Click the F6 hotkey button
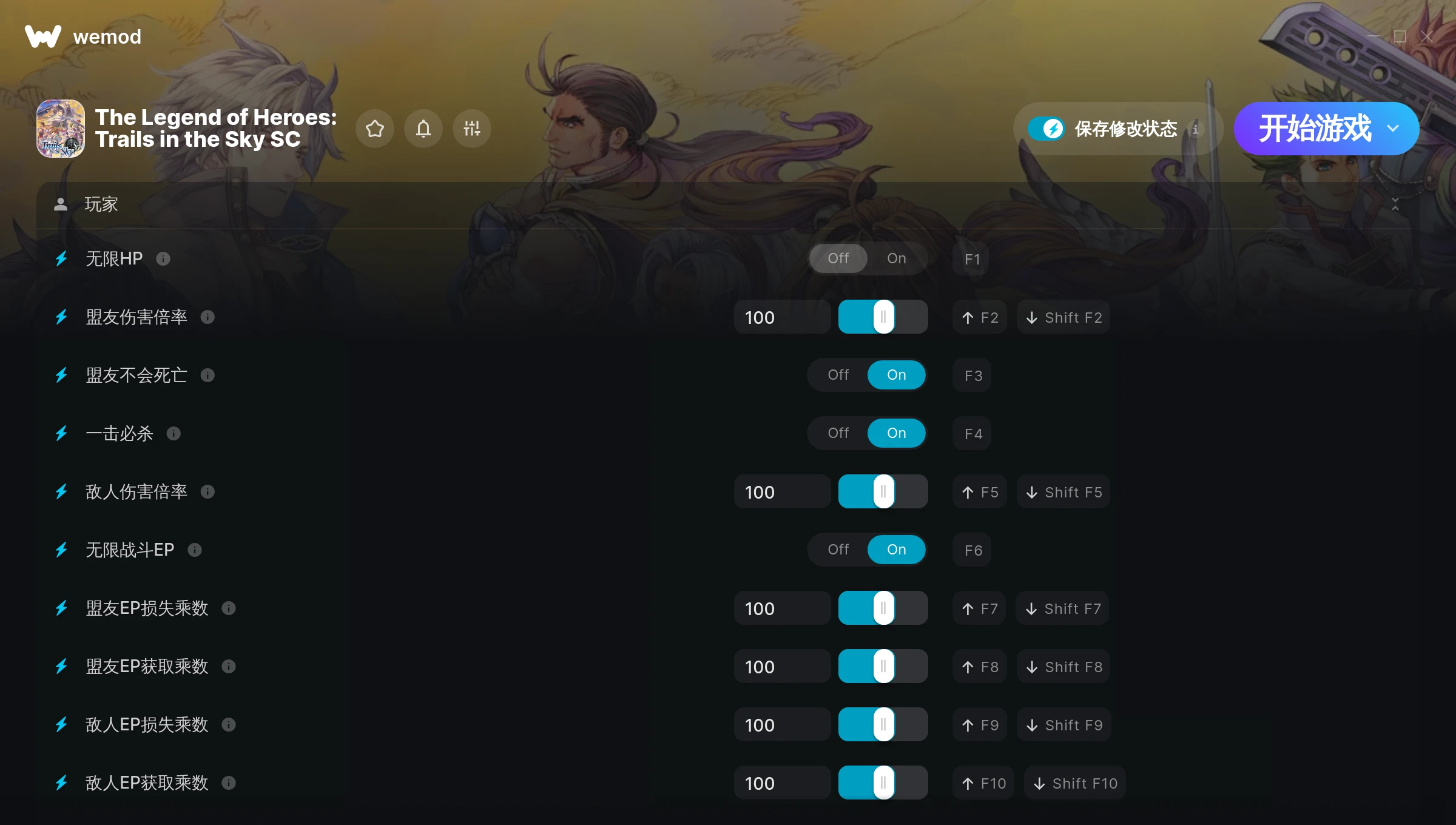The height and width of the screenshot is (825, 1456). pyautogui.click(x=972, y=550)
